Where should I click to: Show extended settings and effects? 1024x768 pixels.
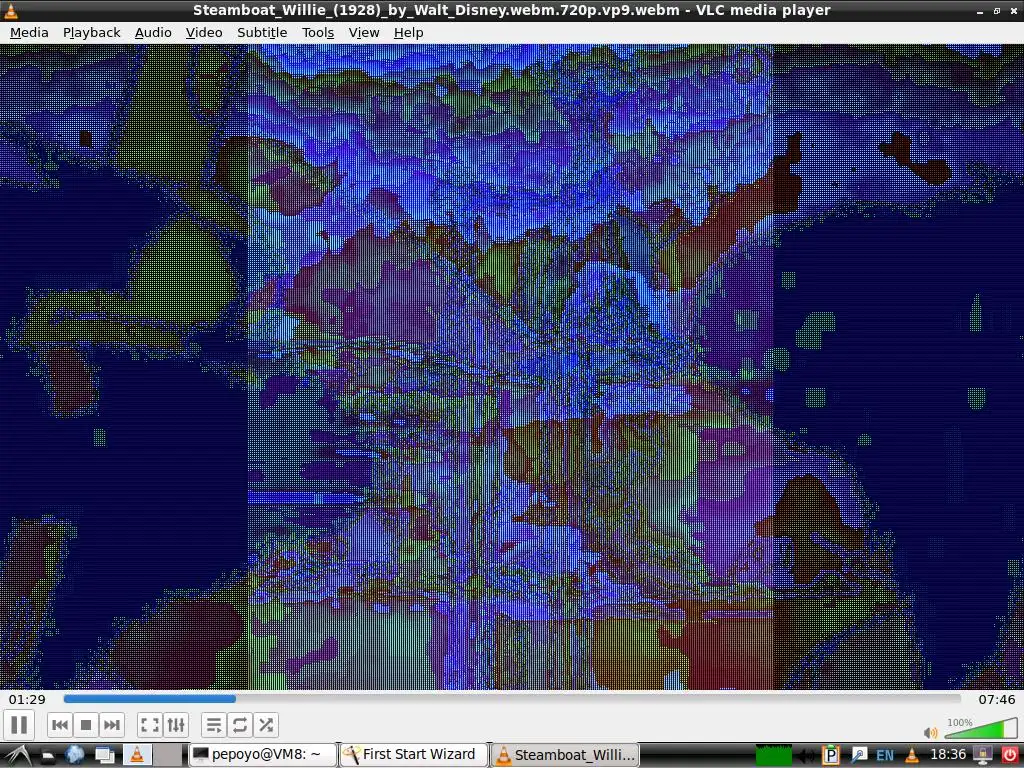point(176,725)
